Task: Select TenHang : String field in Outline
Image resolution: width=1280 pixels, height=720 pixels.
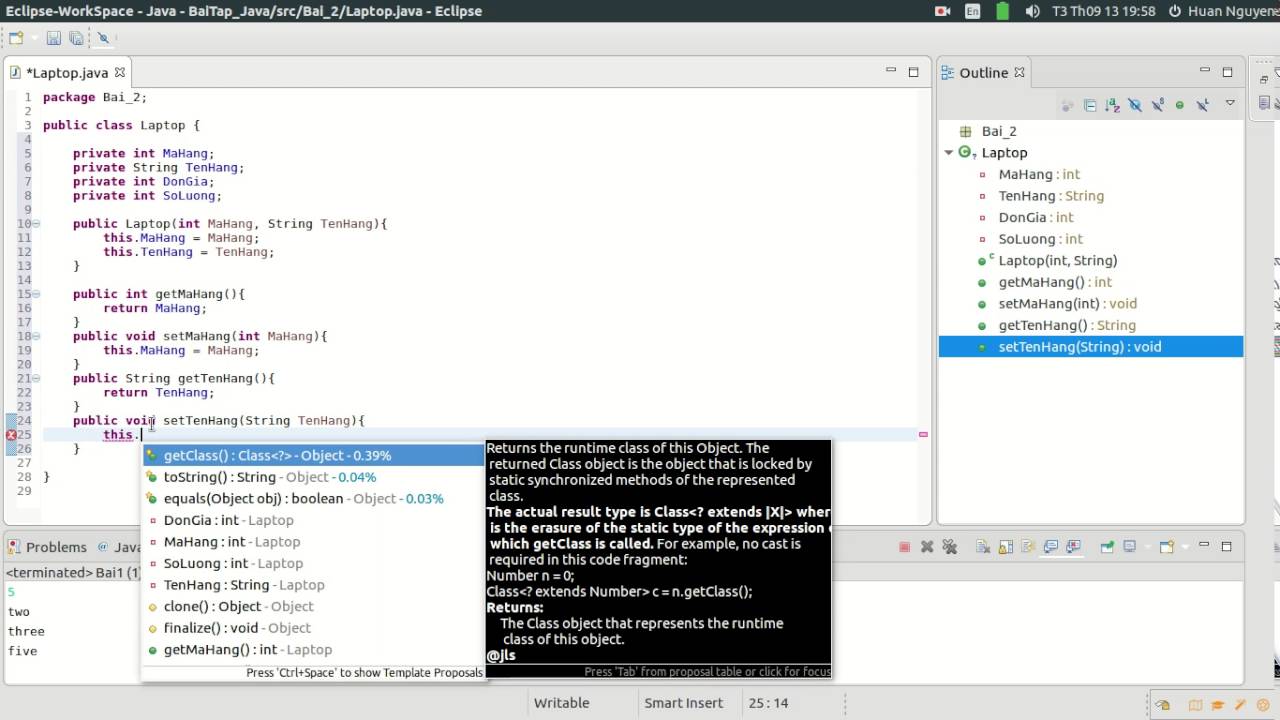Action: click(1051, 196)
